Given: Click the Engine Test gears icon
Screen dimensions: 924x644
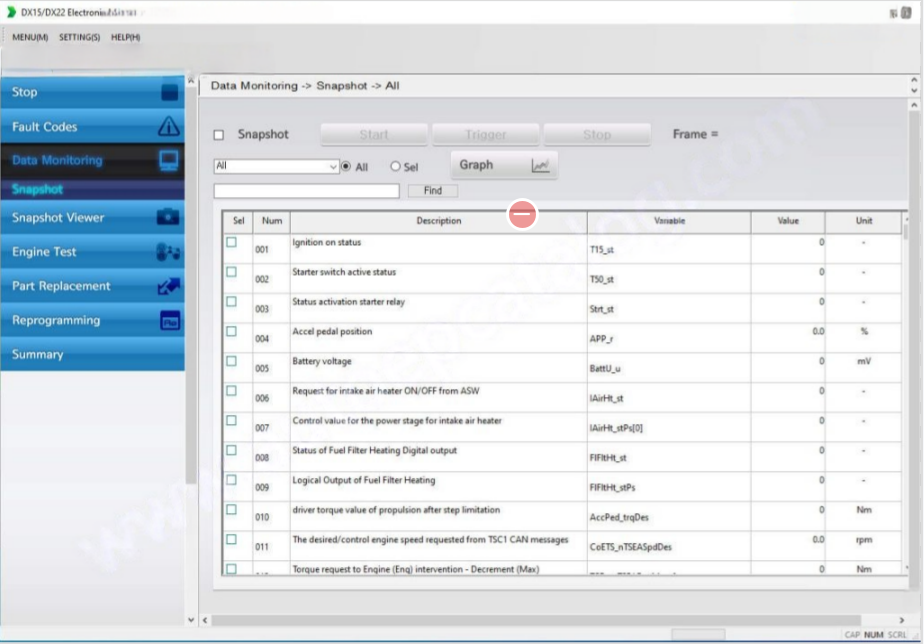Looking at the screenshot, I should [169, 252].
